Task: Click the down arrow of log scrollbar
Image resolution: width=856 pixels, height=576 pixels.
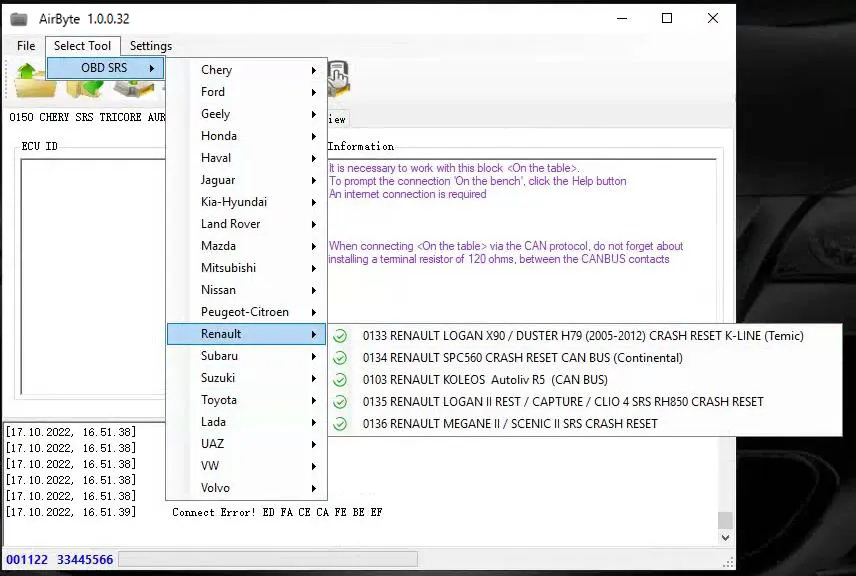Action: (x=726, y=538)
